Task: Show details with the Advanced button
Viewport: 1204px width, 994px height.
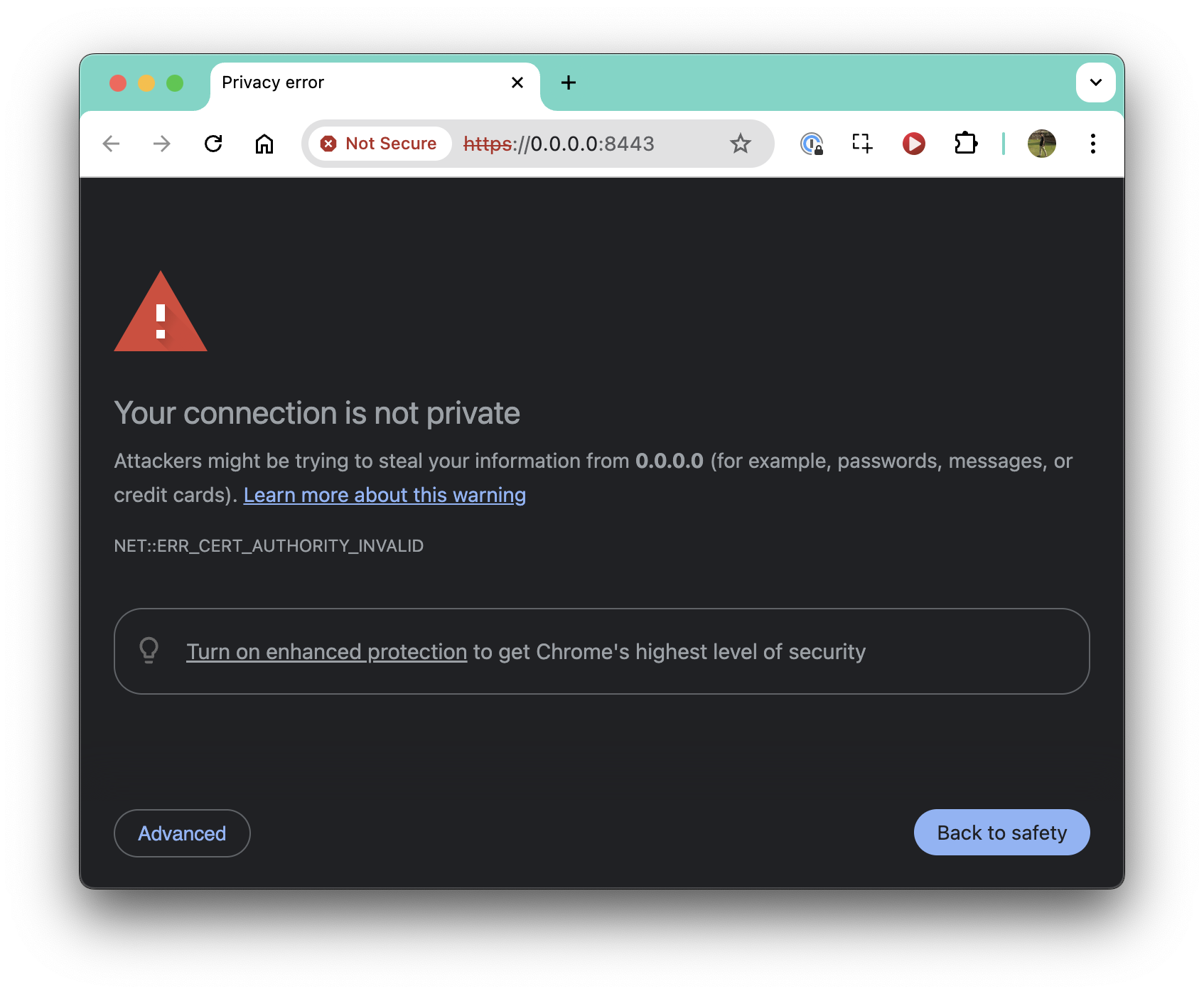Action: [x=182, y=833]
